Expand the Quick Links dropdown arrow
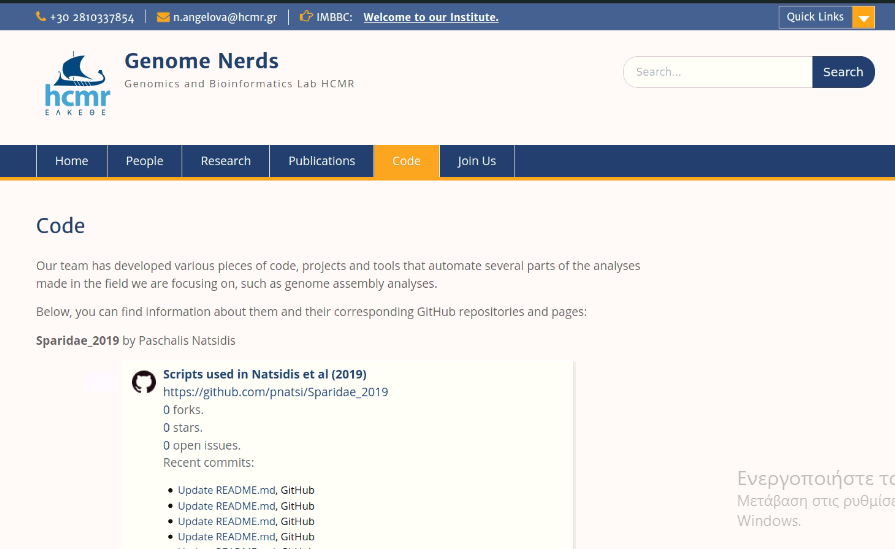Viewport: 895px width, 549px height. pos(864,18)
